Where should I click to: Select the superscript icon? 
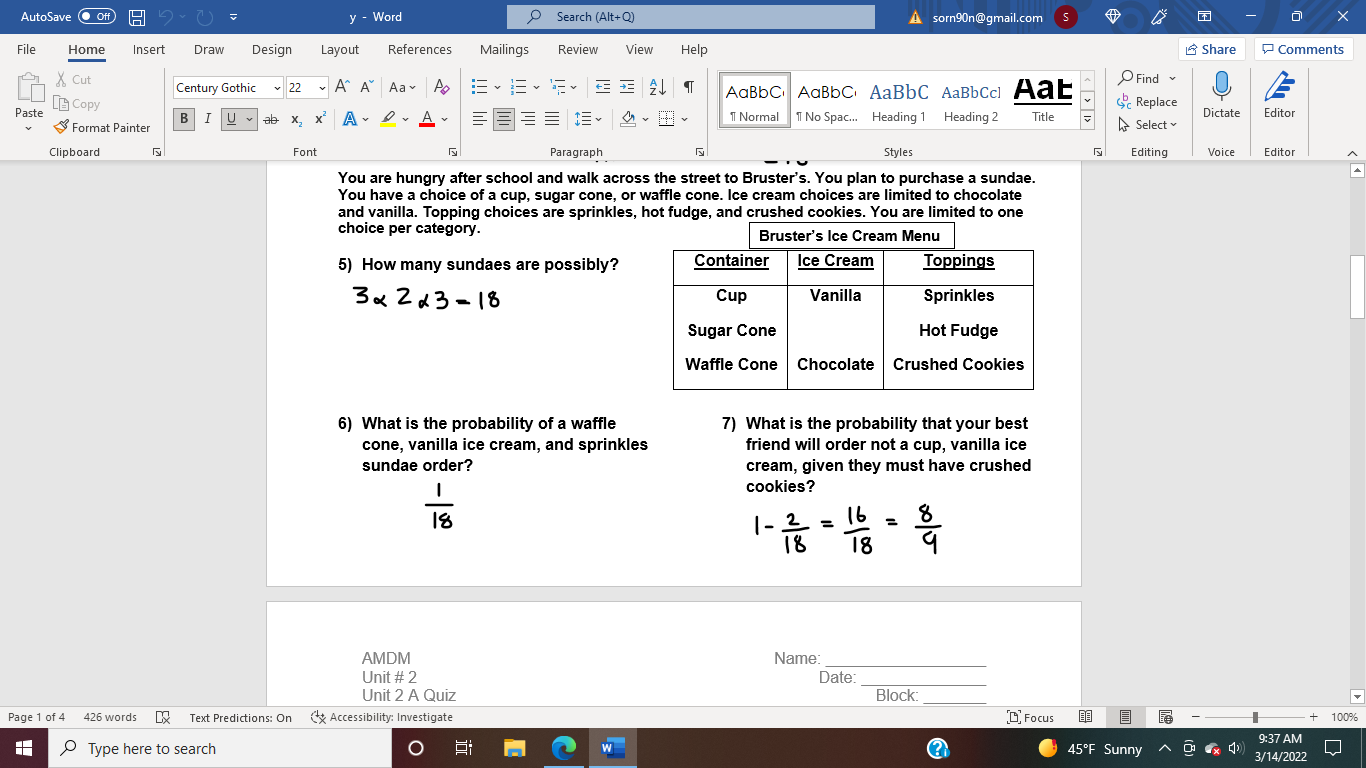318,119
